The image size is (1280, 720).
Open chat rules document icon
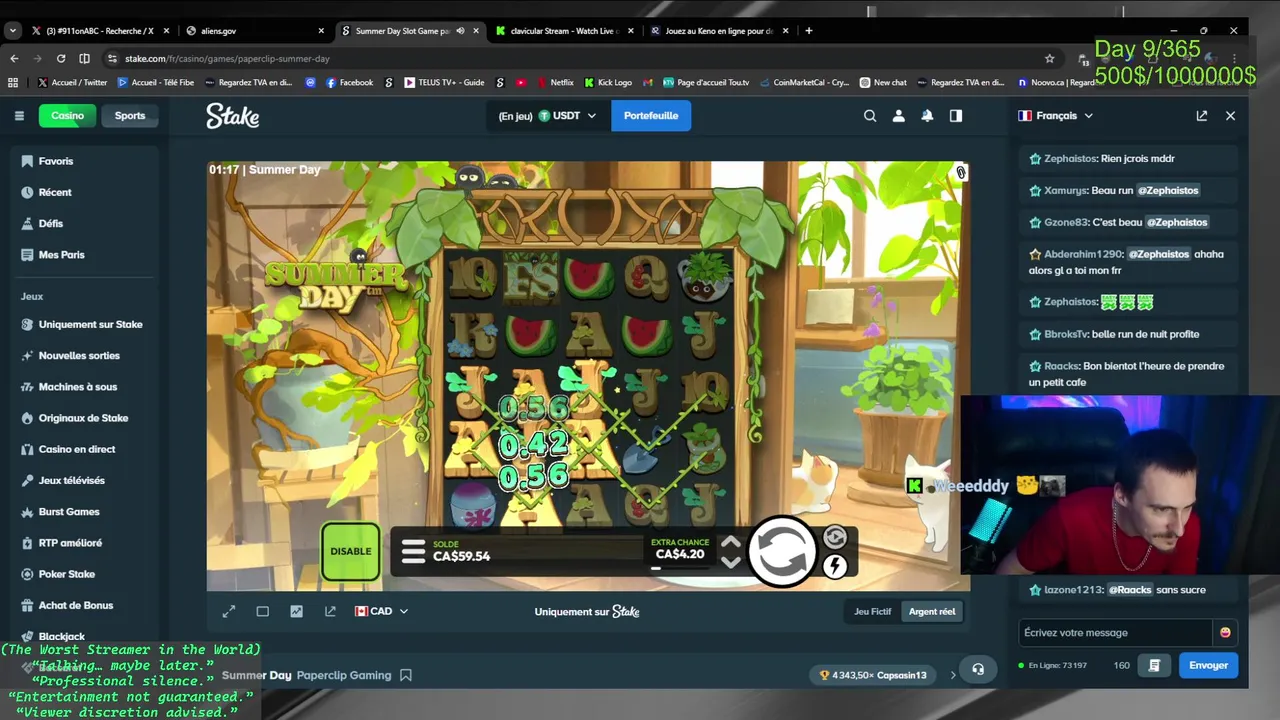[x=1154, y=665]
